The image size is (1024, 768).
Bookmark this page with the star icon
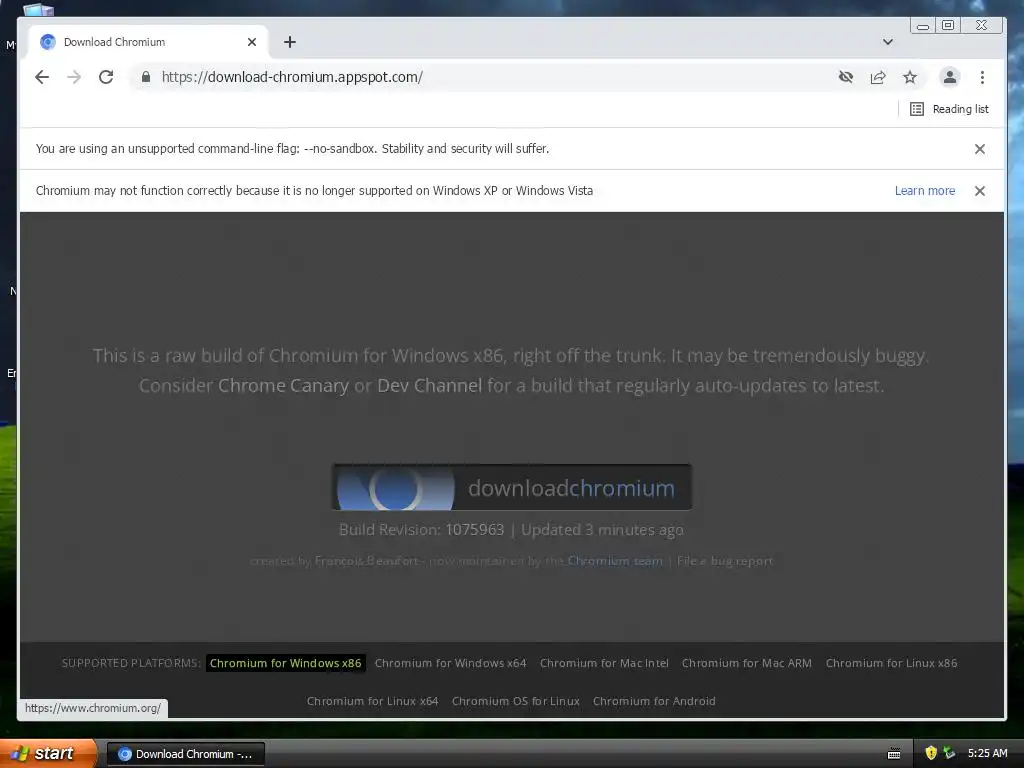click(910, 77)
